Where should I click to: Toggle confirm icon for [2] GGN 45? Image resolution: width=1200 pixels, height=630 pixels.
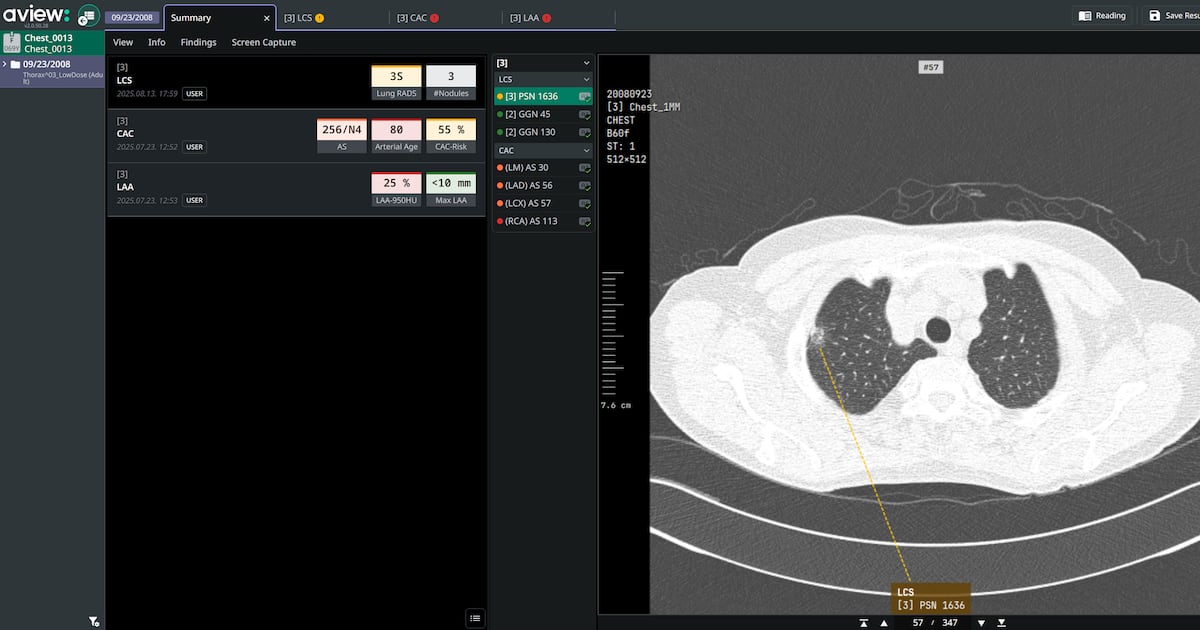(x=585, y=115)
